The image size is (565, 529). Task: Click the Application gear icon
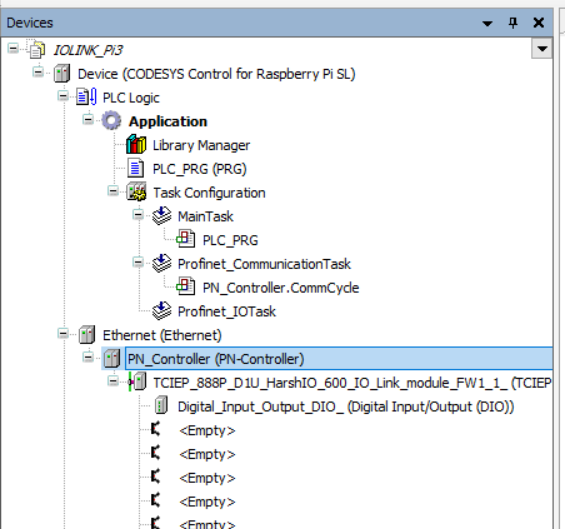pos(111,121)
